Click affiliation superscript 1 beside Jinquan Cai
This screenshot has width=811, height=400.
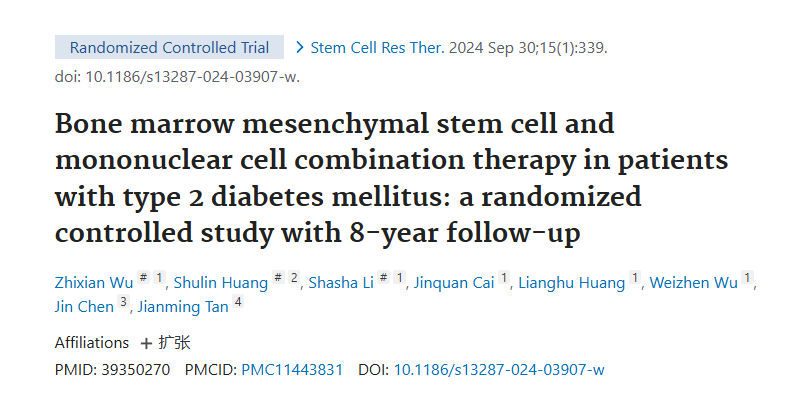[504, 279]
